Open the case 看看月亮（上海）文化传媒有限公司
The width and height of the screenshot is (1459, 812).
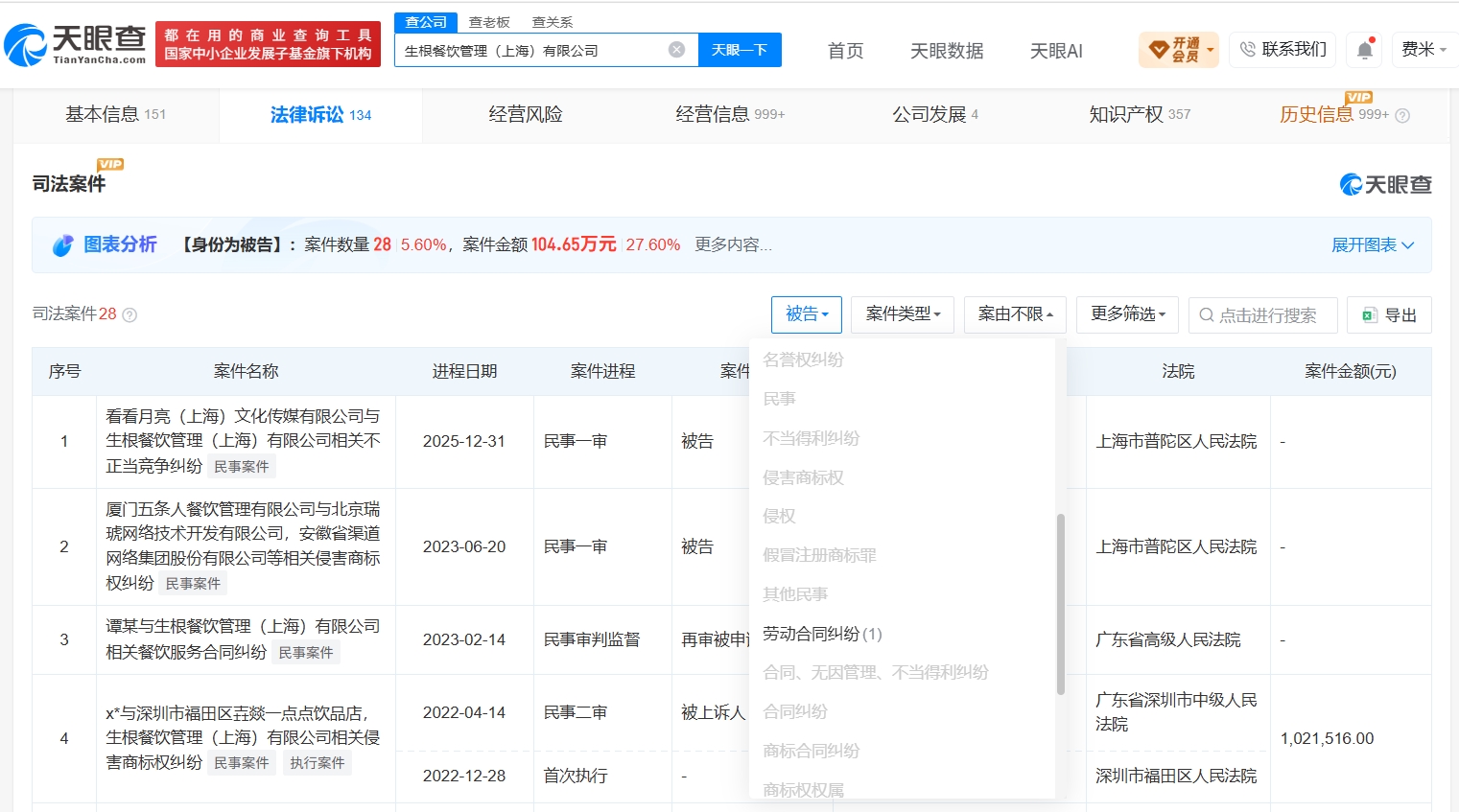[x=243, y=441]
